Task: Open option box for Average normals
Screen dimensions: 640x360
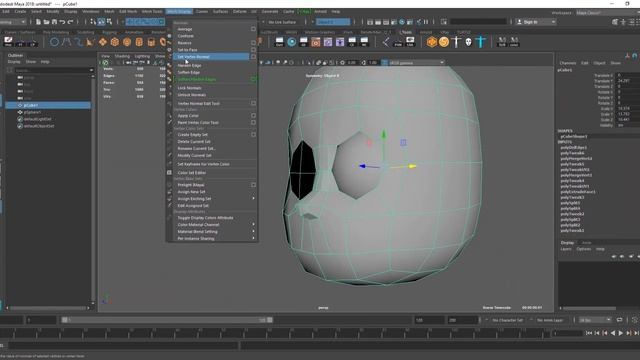Action: click(253, 29)
